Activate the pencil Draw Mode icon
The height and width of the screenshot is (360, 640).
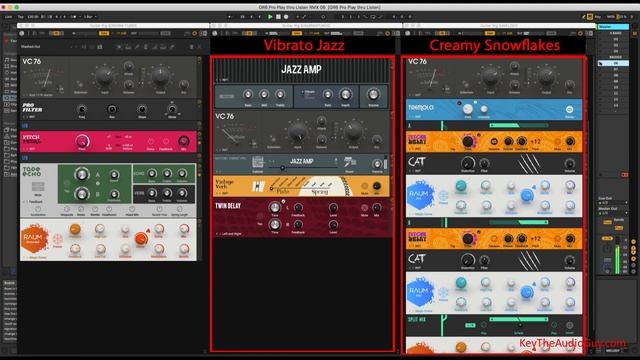(584, 17)
